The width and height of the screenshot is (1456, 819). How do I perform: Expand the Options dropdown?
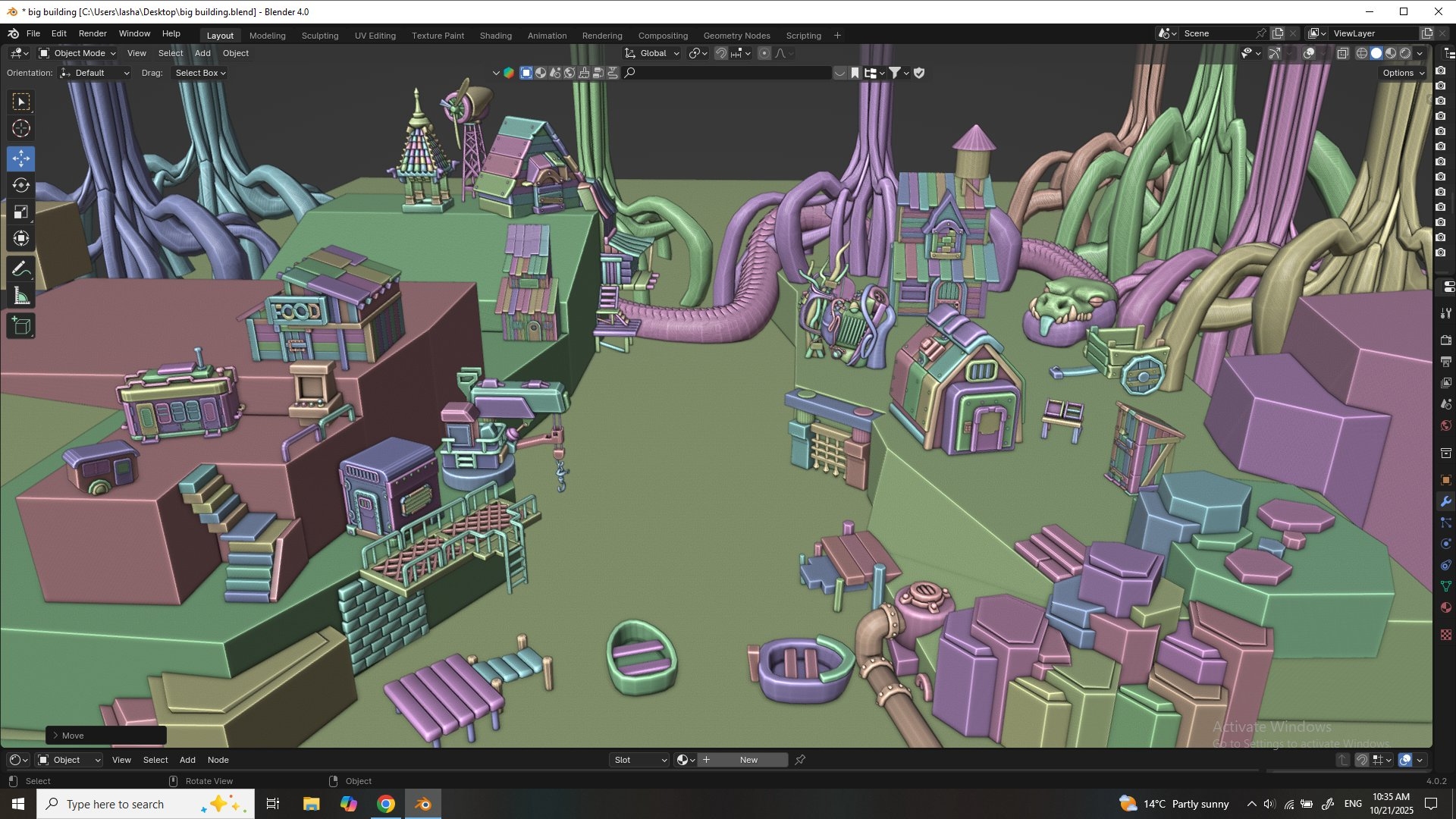[x=1403, y=73]
